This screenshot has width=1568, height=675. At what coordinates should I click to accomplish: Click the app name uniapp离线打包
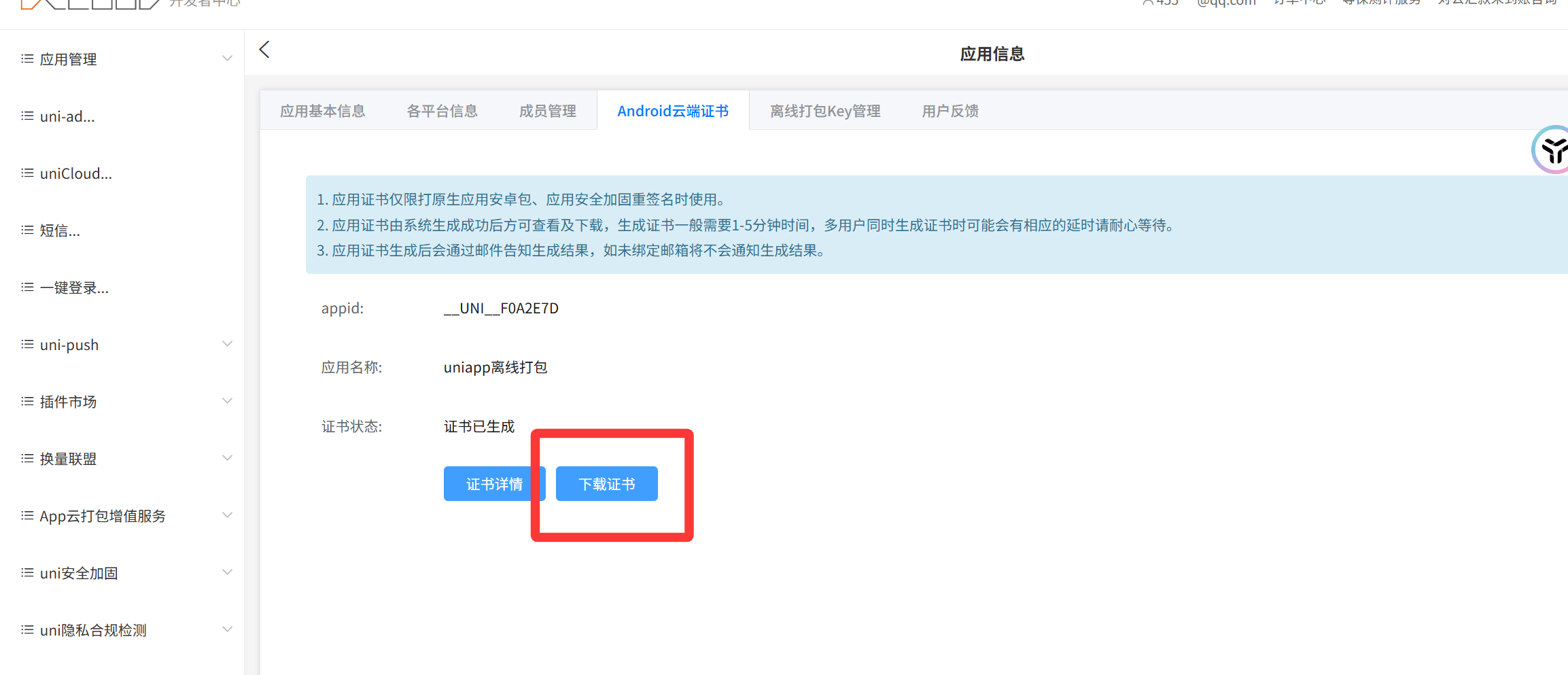tap(495, 368)
